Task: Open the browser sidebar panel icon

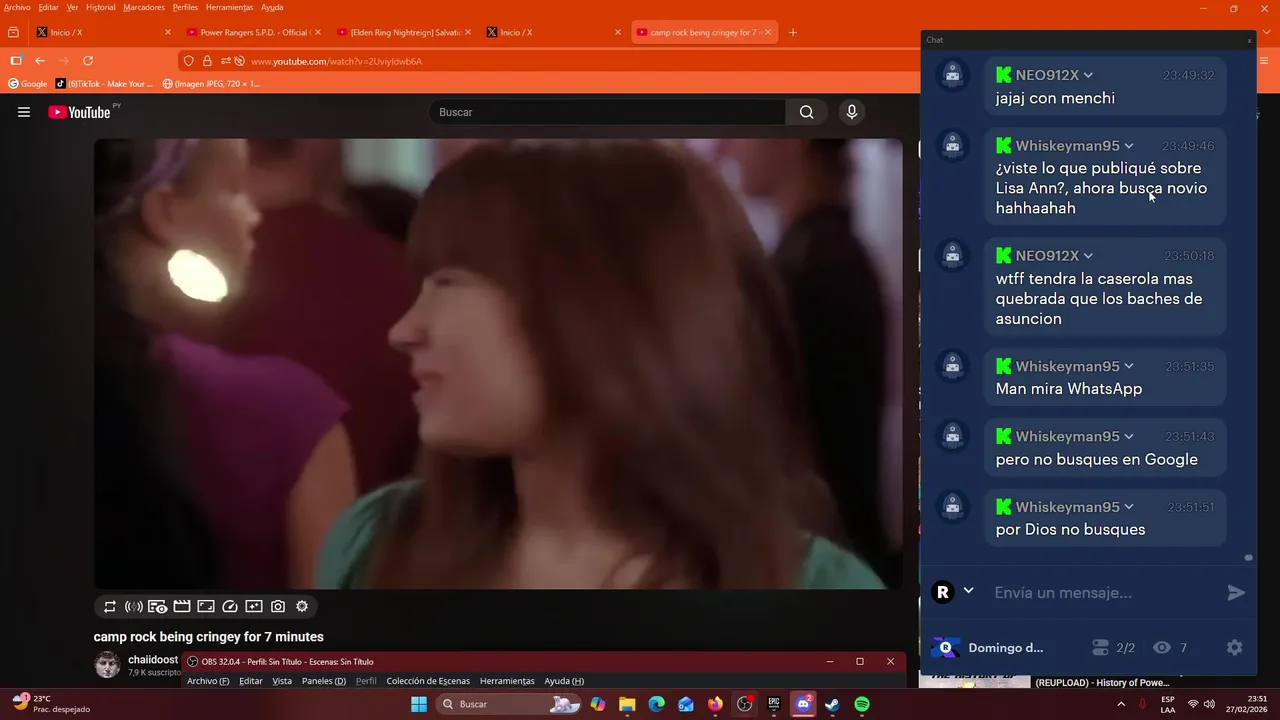Action: tap(16, 61)
